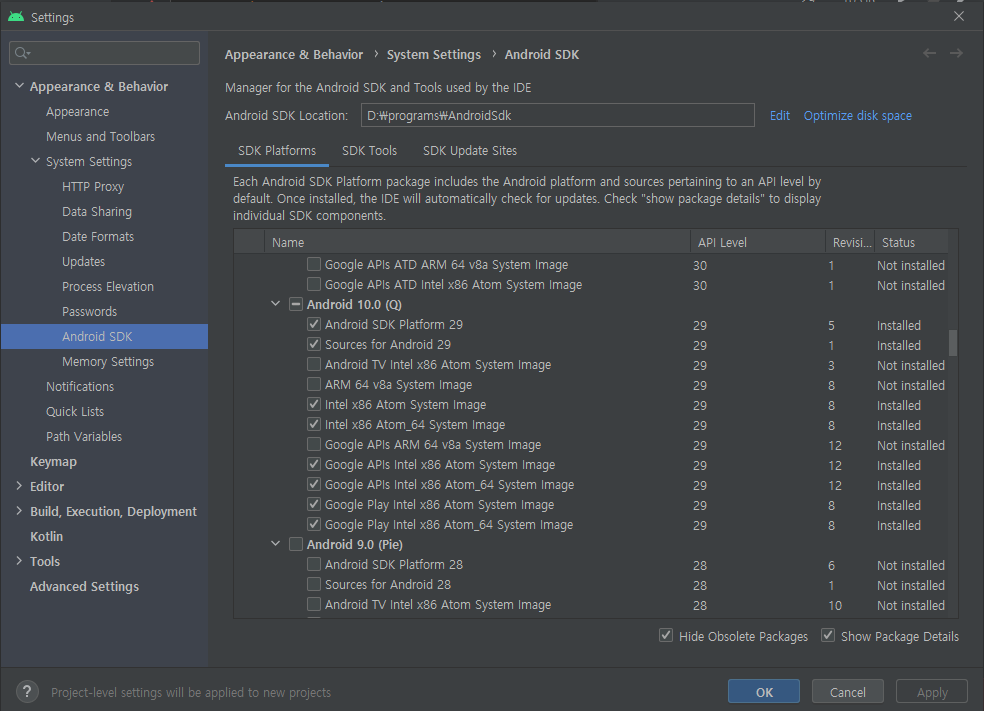The height and width of the screenshot is (711, 984).
Task: Check Android SDK Platform 28
Action: [314, 565]
